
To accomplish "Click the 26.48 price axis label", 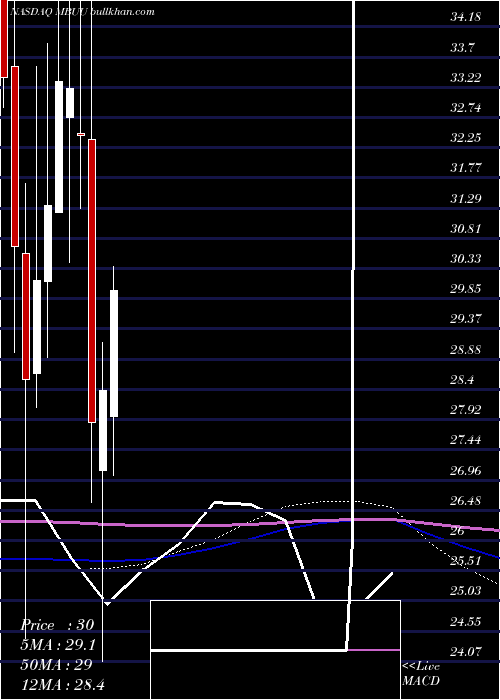I will point(466,501).
